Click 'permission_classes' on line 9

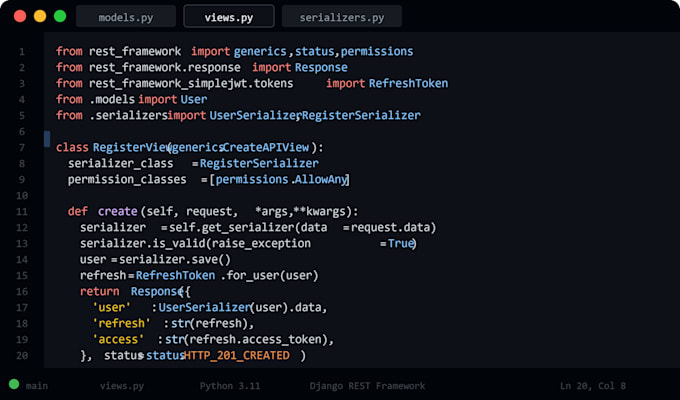(x=127, y=180)
